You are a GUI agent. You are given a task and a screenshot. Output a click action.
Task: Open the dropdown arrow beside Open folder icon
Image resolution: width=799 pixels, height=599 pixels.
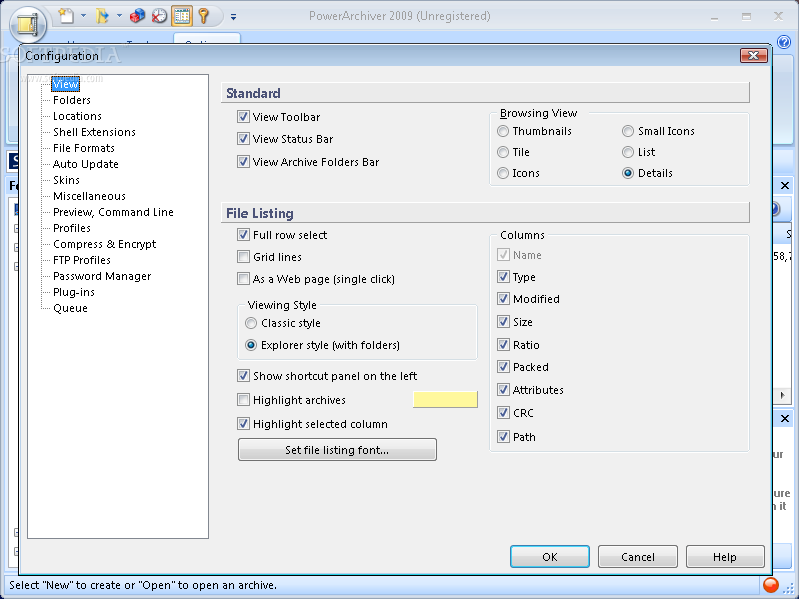click(x=119, y=16)
